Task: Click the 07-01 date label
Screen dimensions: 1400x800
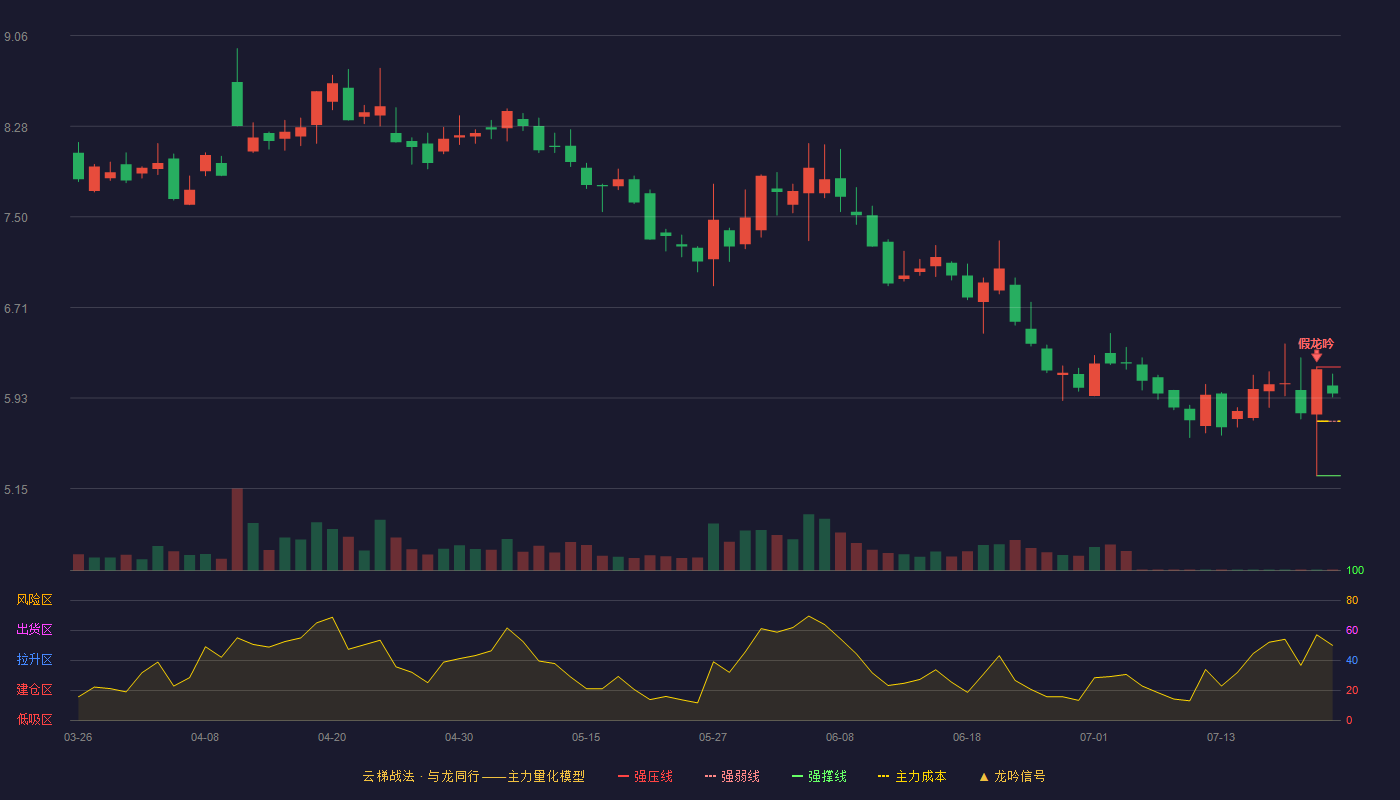Action: pos(1094,737)
